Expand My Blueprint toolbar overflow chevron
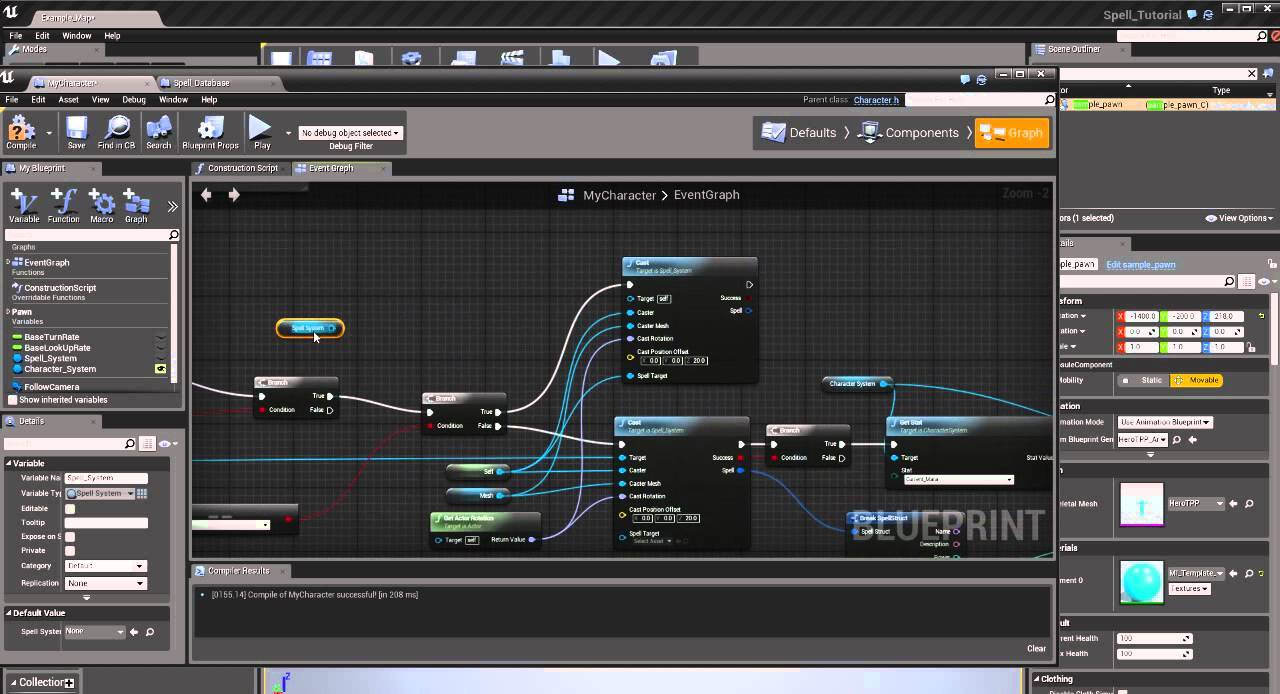Screen dimensions: 1280x694 coord(172,207)
